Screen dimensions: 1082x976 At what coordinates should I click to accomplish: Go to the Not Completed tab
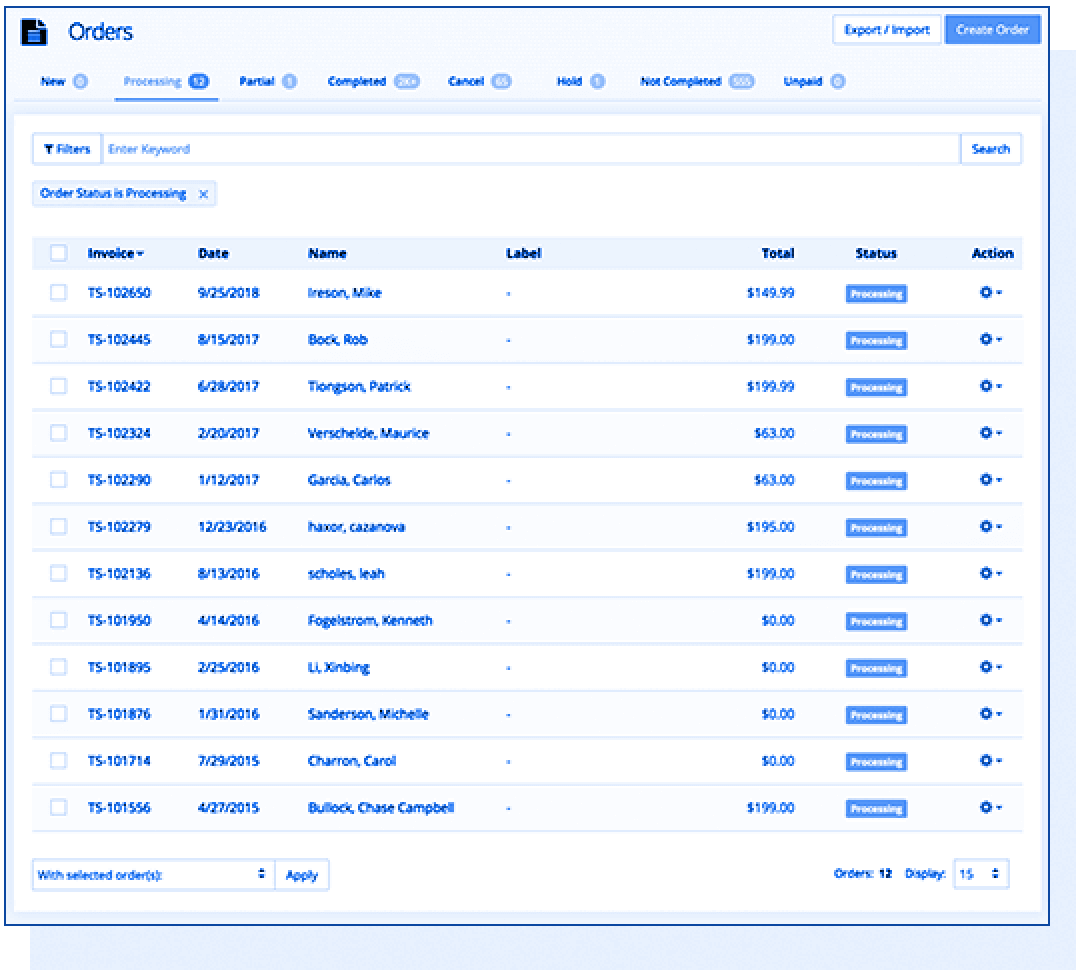point(680,82)
